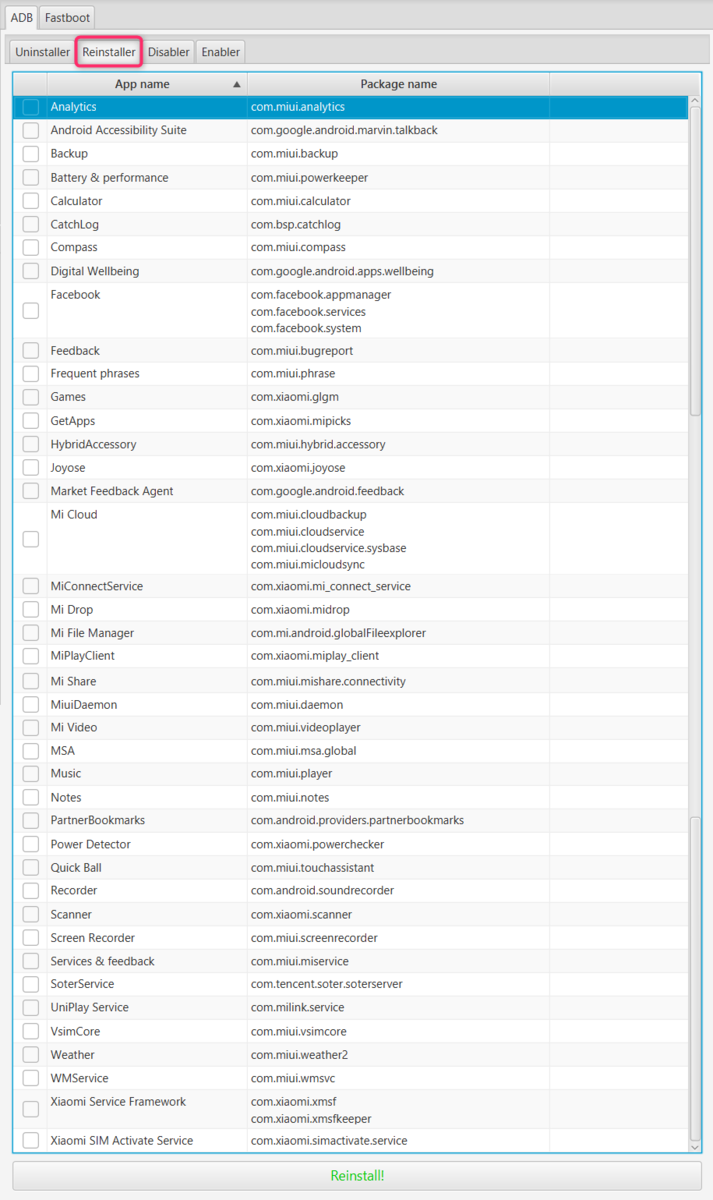Select the MiPlayClient app name
This screenshot has height=1200, width=713.
pyautogui.click(x=83, y=656)
